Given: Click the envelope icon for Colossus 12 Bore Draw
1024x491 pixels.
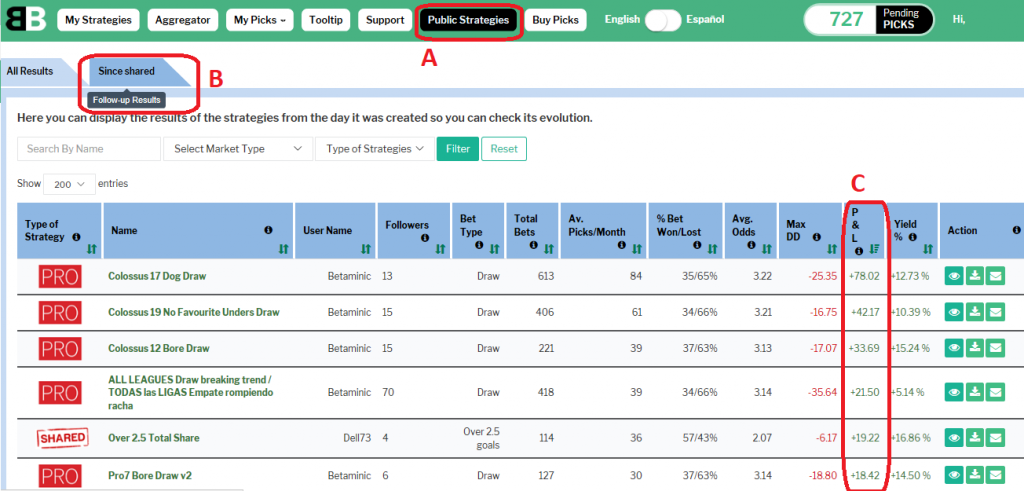Looking at the screenshot, I should click(x=995, y=348).
